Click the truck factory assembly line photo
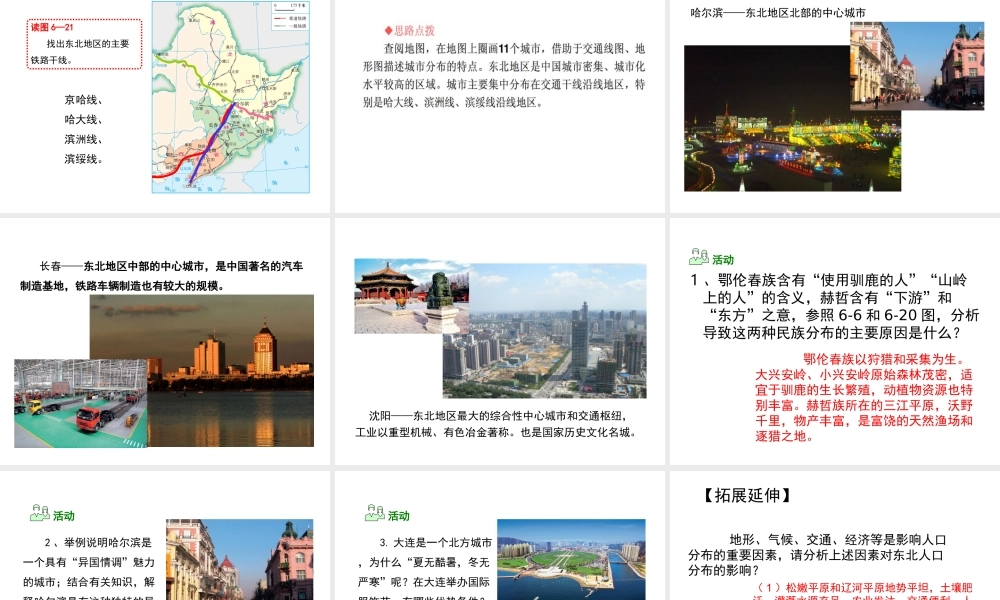Screen dimensions: 1000x600 pos(80,403)
